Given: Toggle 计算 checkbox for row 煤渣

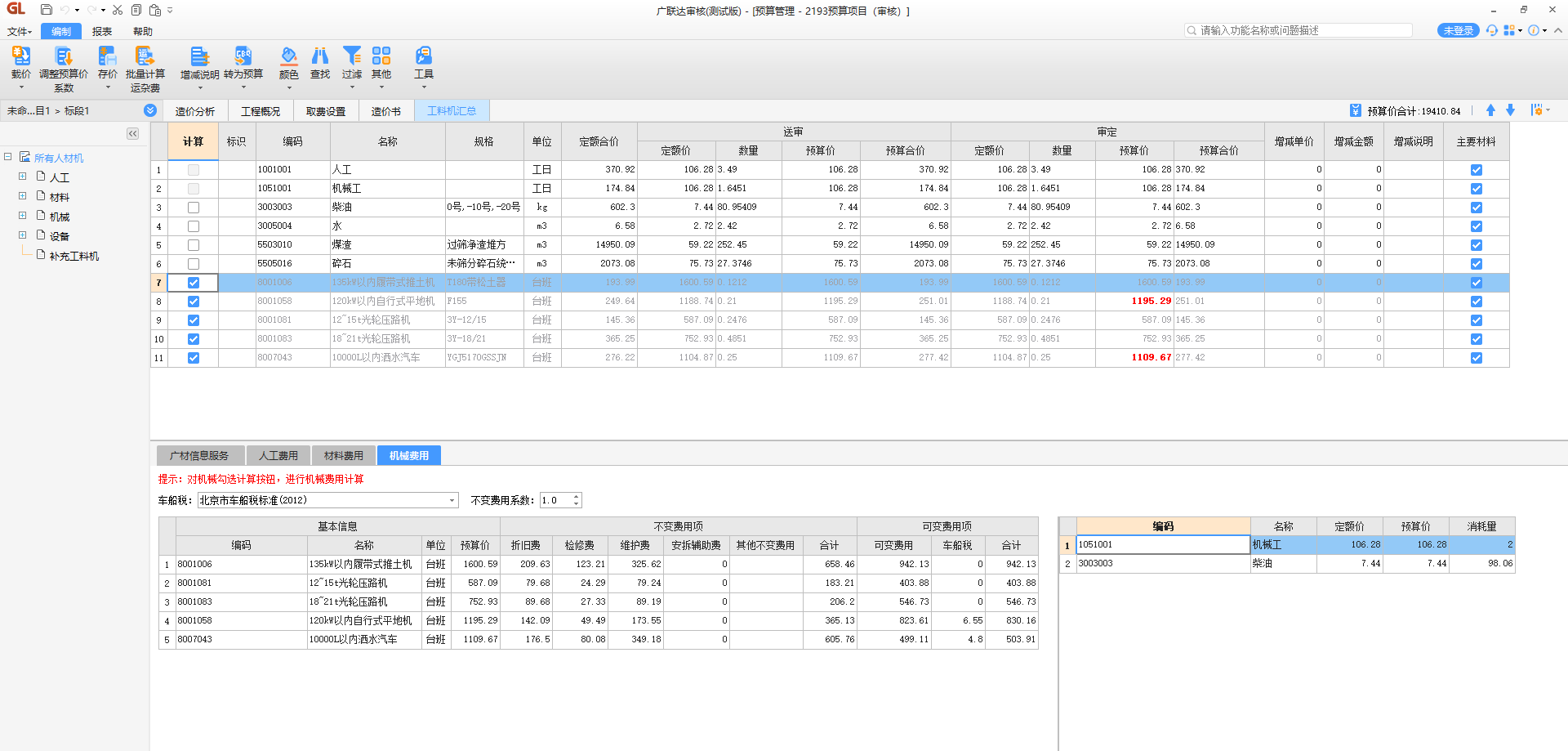Looking at the screenshot, I should (x=194, y=245).
